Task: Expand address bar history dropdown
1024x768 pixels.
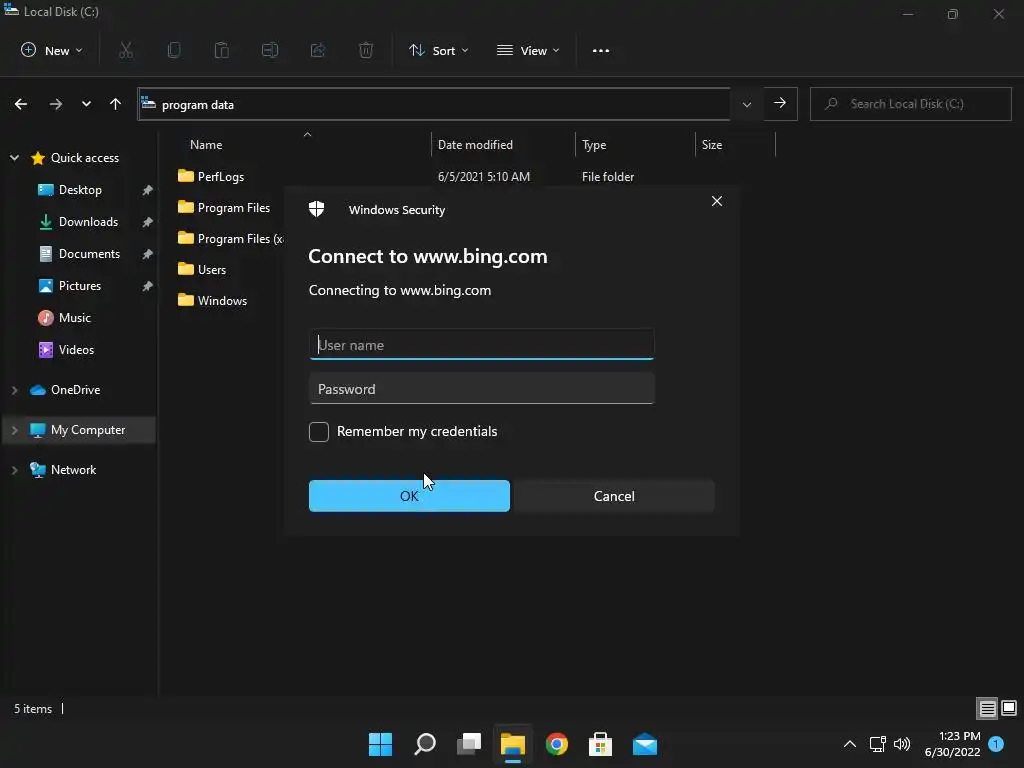Action: point(746,104)
